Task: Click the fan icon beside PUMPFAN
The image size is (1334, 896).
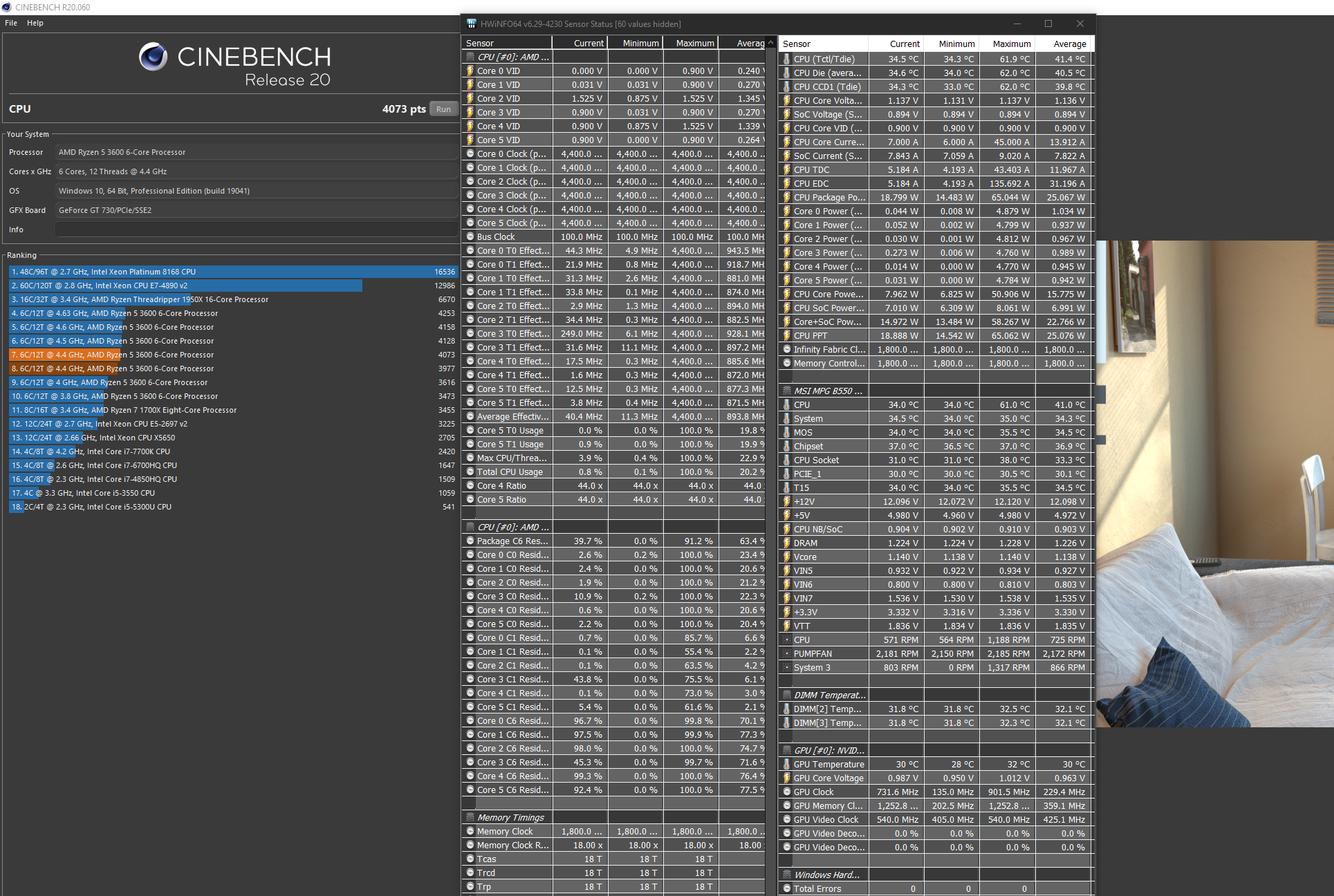Action: [786, 653]
